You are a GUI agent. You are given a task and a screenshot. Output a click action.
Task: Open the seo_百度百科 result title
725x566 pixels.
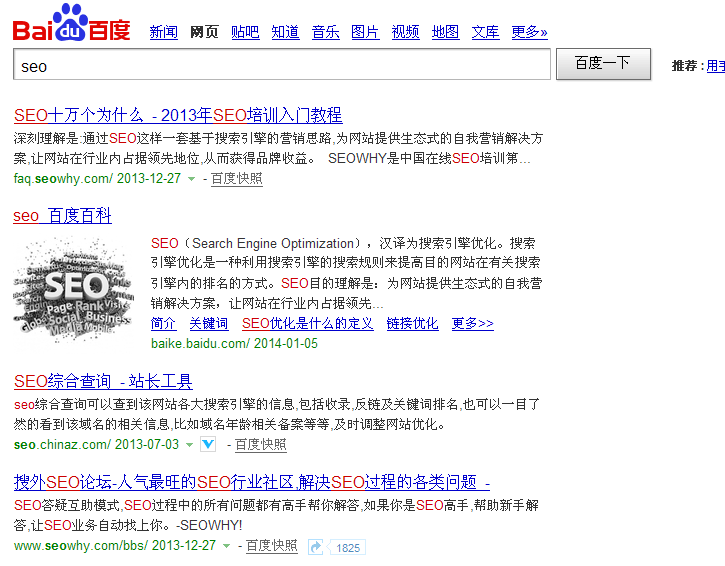click(x=62, y=215)
